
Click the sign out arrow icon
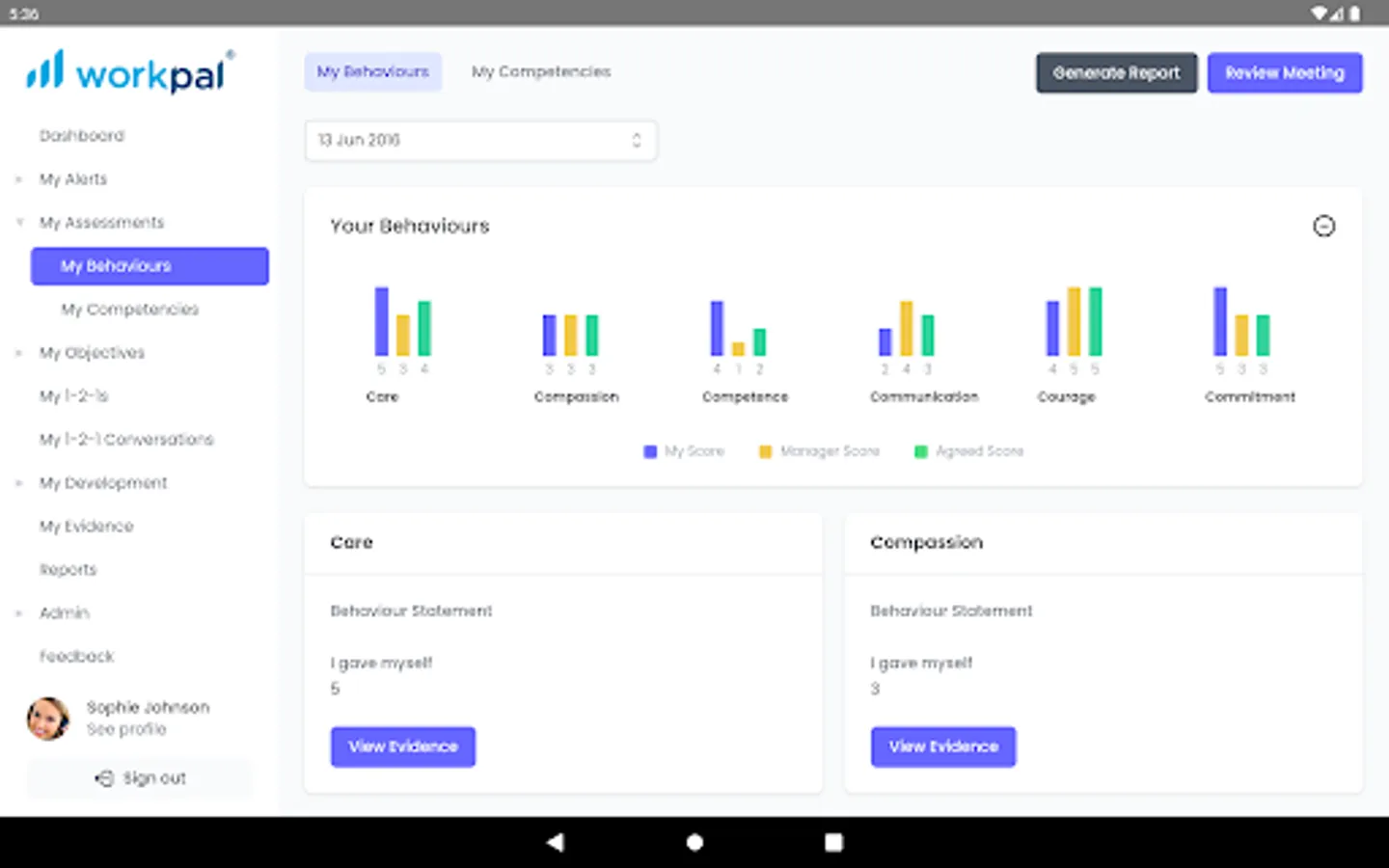(x=104, y=777)
